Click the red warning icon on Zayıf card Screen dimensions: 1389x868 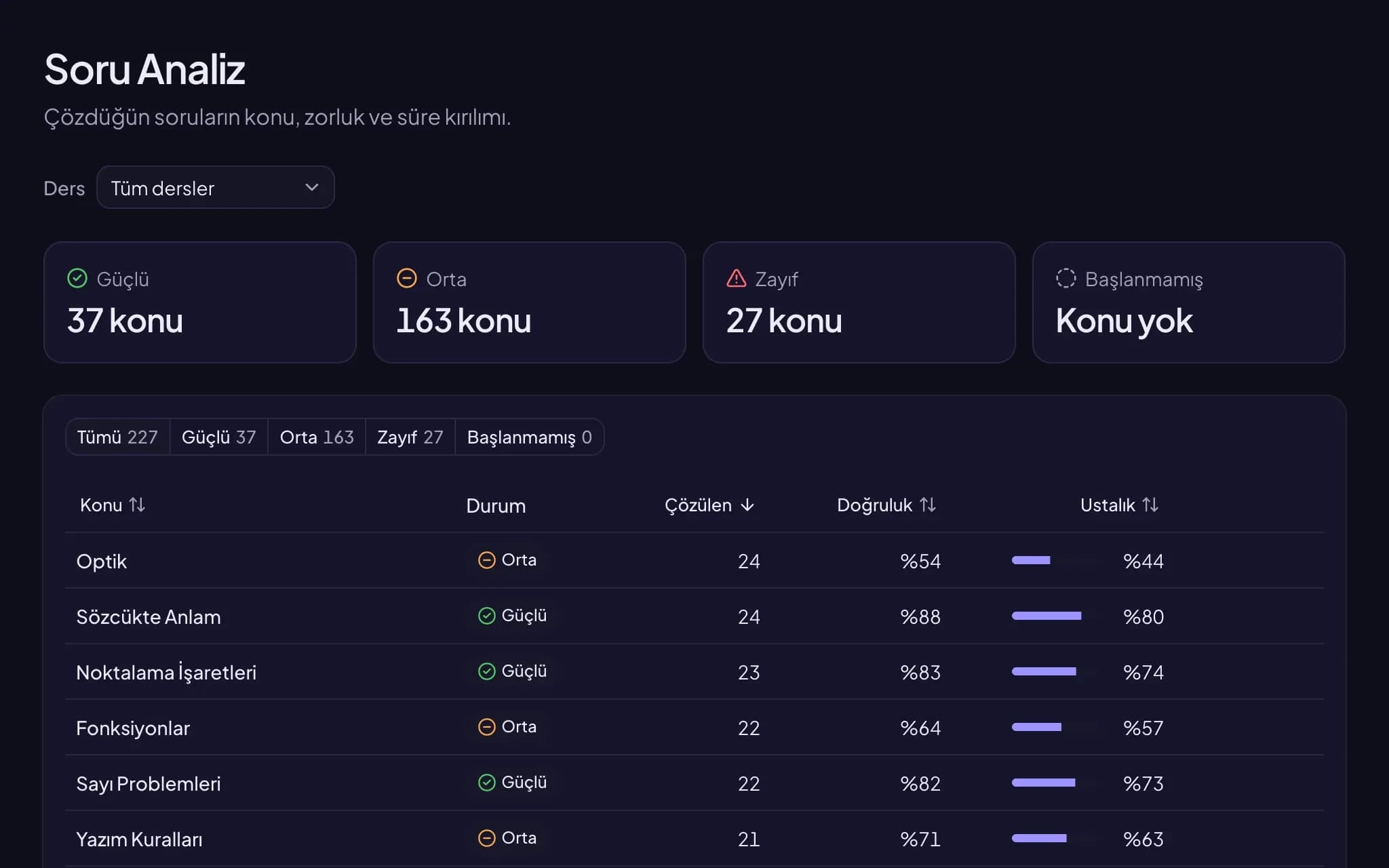click(737, 278)
